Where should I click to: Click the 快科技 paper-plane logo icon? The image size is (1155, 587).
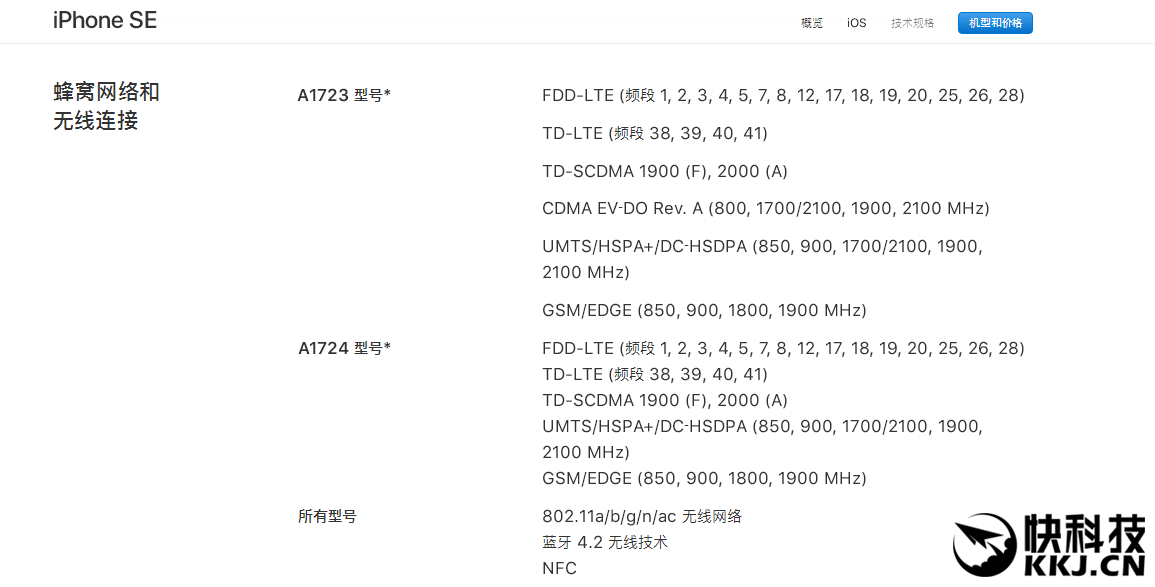pyautogui.click(x=985, y=547)
